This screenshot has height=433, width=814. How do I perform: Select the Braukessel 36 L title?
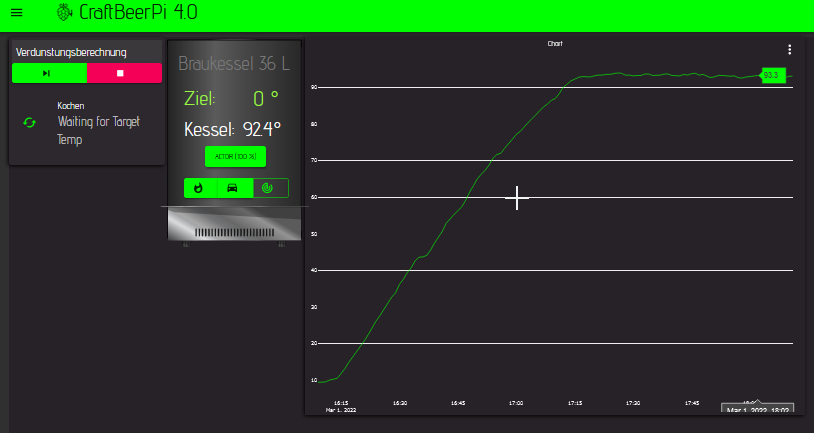[234, 64]
